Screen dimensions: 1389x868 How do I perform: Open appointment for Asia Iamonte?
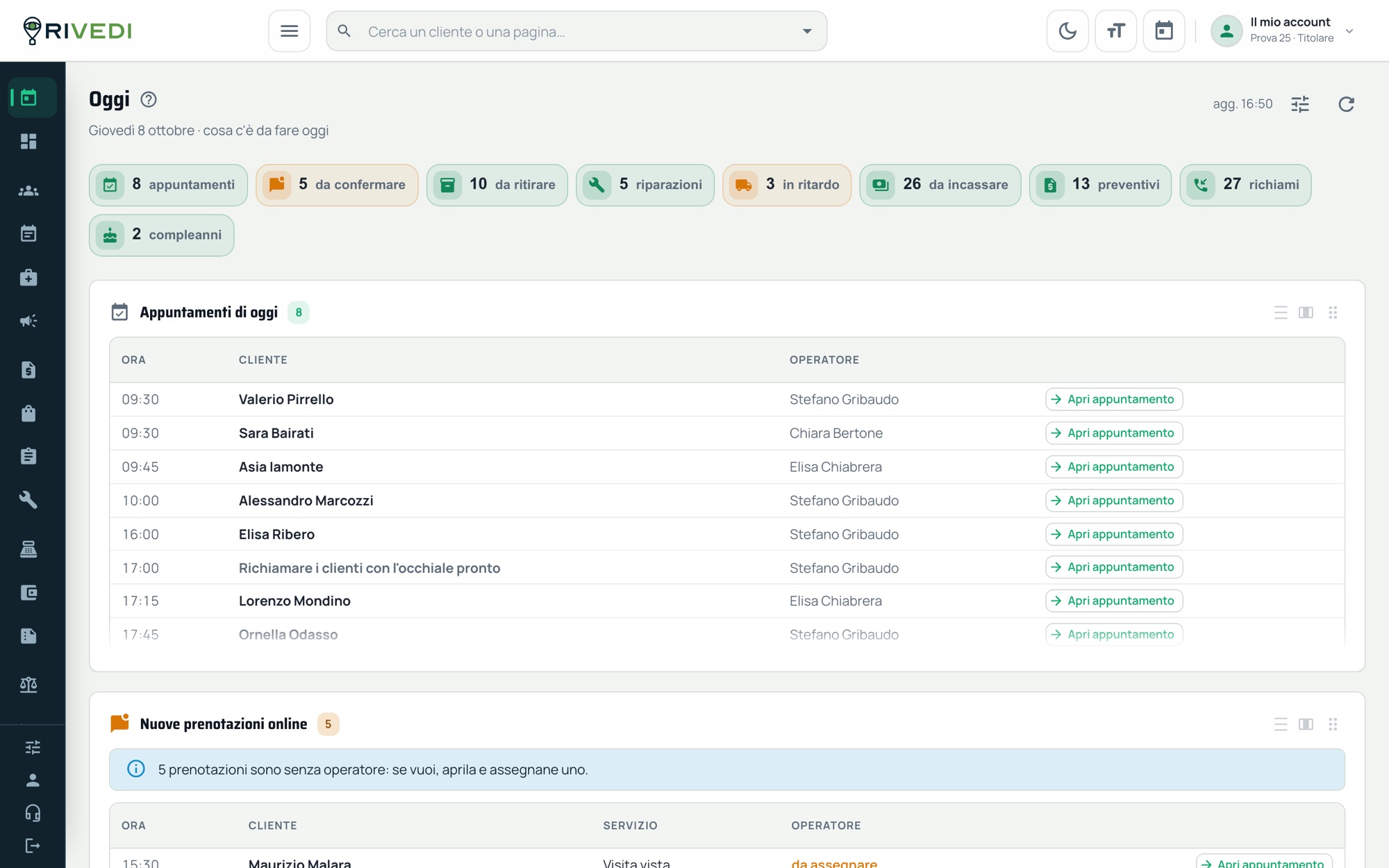coord(1114,467)
